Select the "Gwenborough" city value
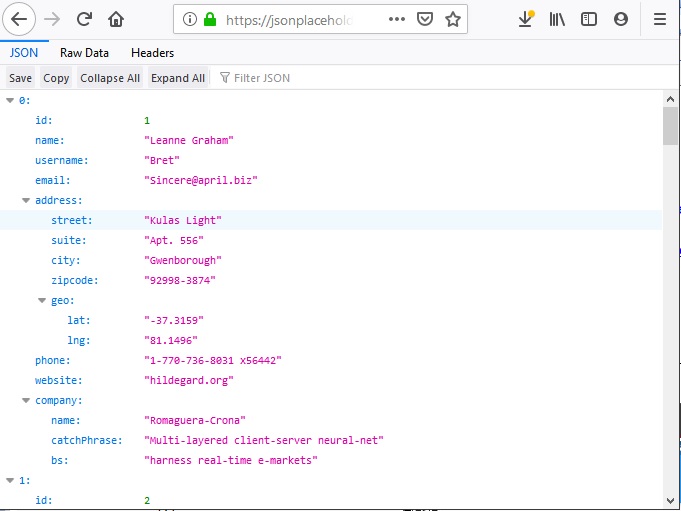Image resolution: width=681 pixels, height=511 pixels. pyautogui.click(x=183, y=260)
